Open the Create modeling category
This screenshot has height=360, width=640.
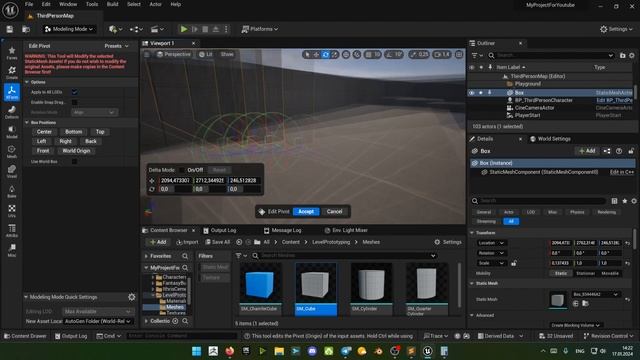(11, 72)
